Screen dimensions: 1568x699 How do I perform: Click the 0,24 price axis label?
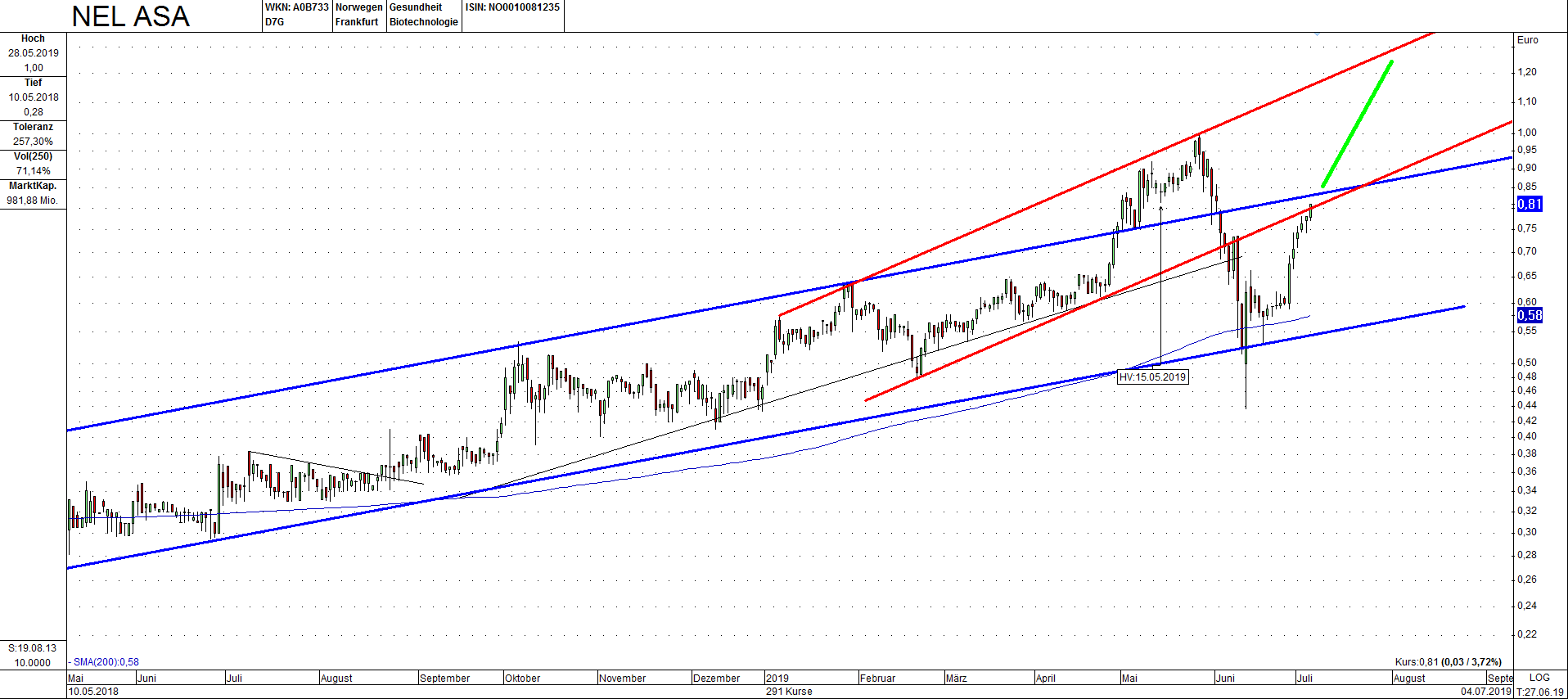point(1527,606)
